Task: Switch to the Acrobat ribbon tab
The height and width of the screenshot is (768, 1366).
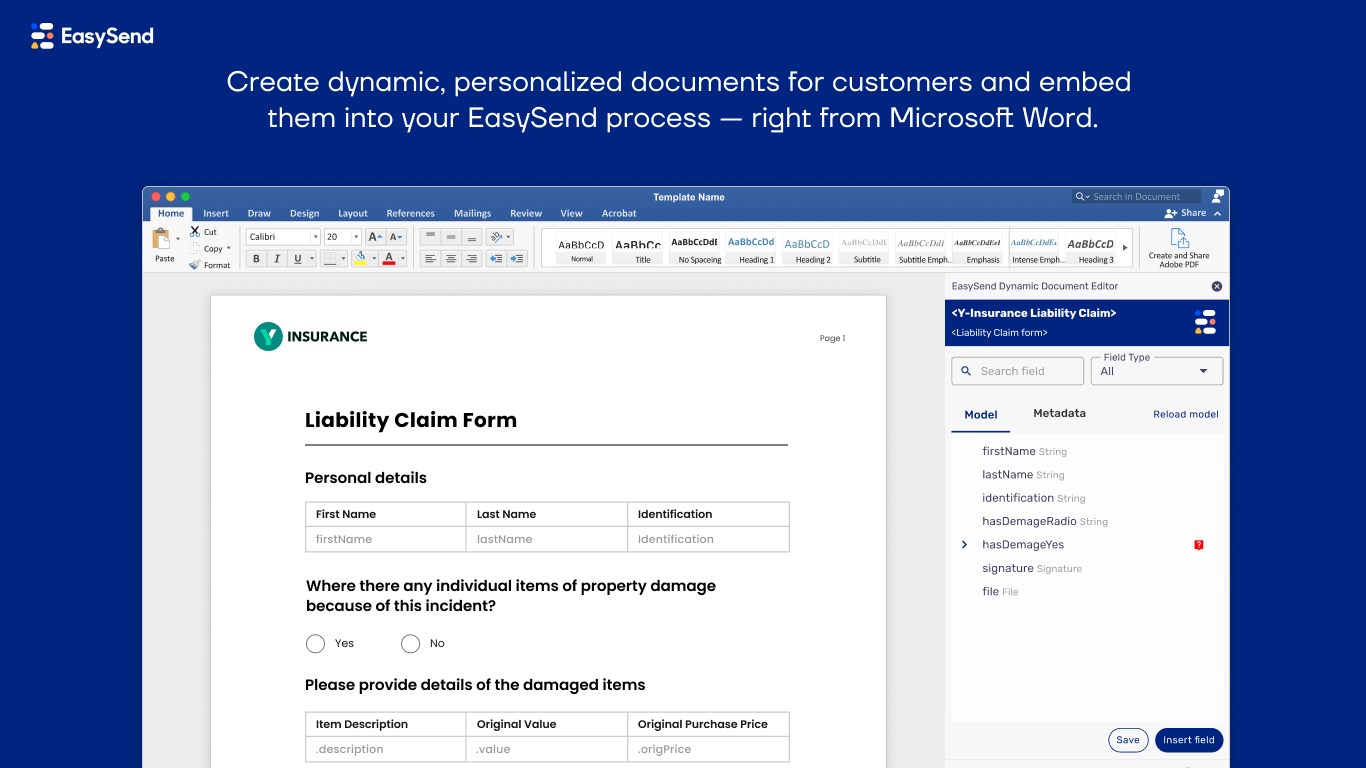Action: click(619, 213)
